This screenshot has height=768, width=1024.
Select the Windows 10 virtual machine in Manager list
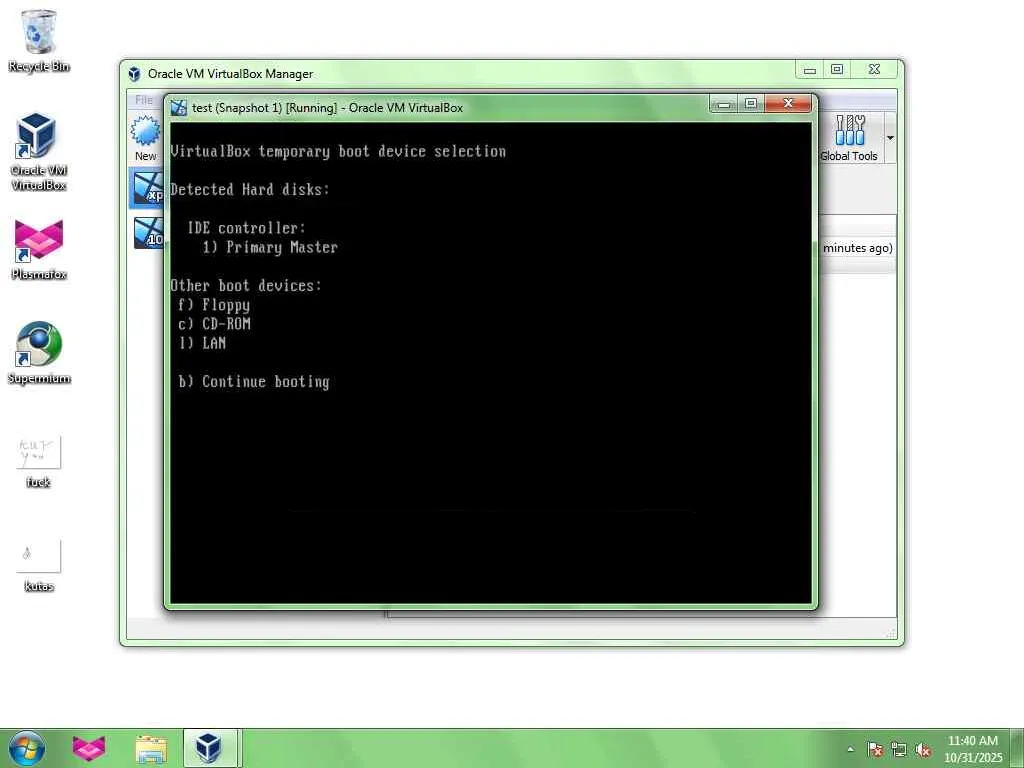148,233
